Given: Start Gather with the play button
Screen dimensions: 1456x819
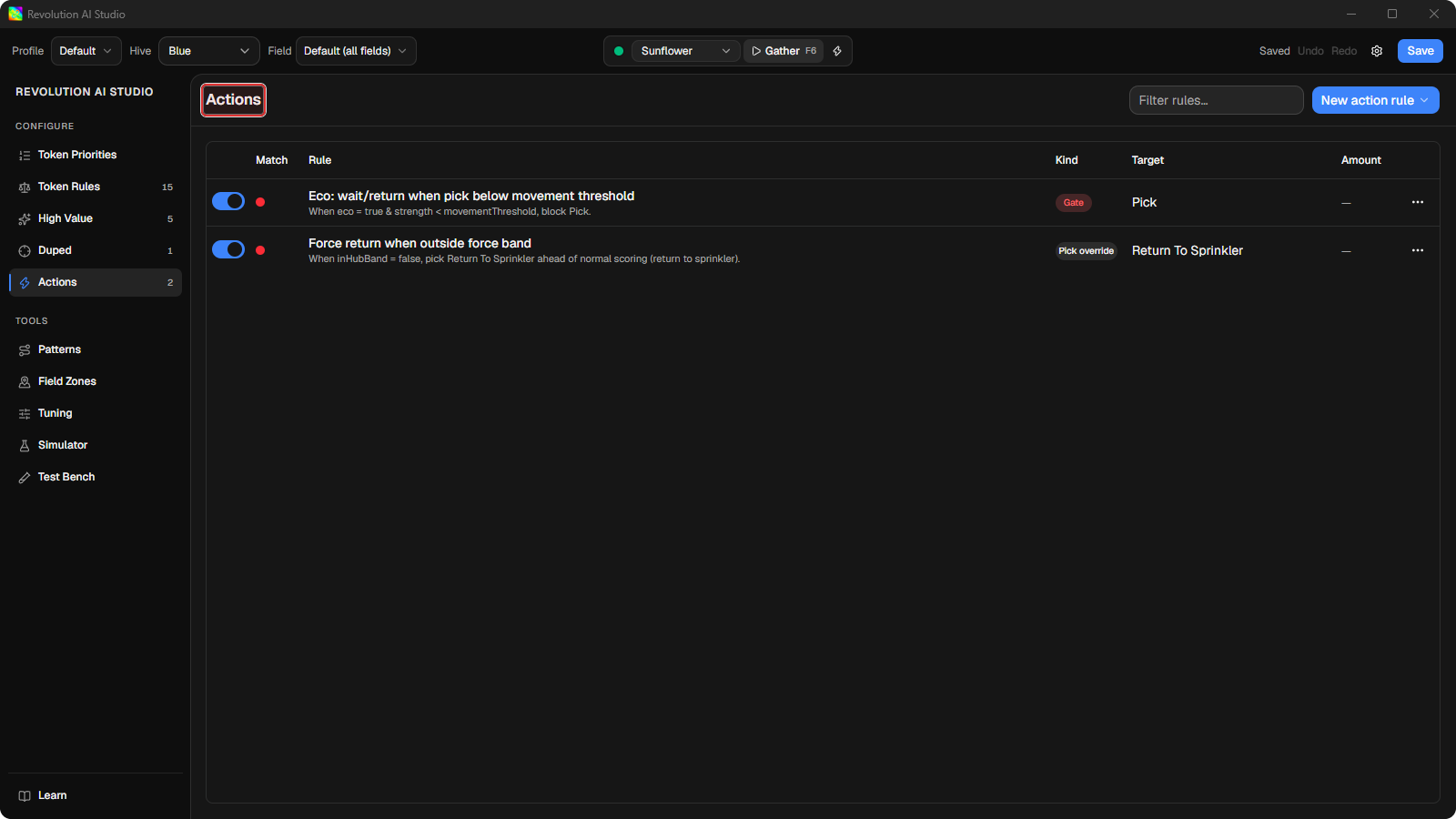Looking at the screenshot, I should (x=784, y=51).
